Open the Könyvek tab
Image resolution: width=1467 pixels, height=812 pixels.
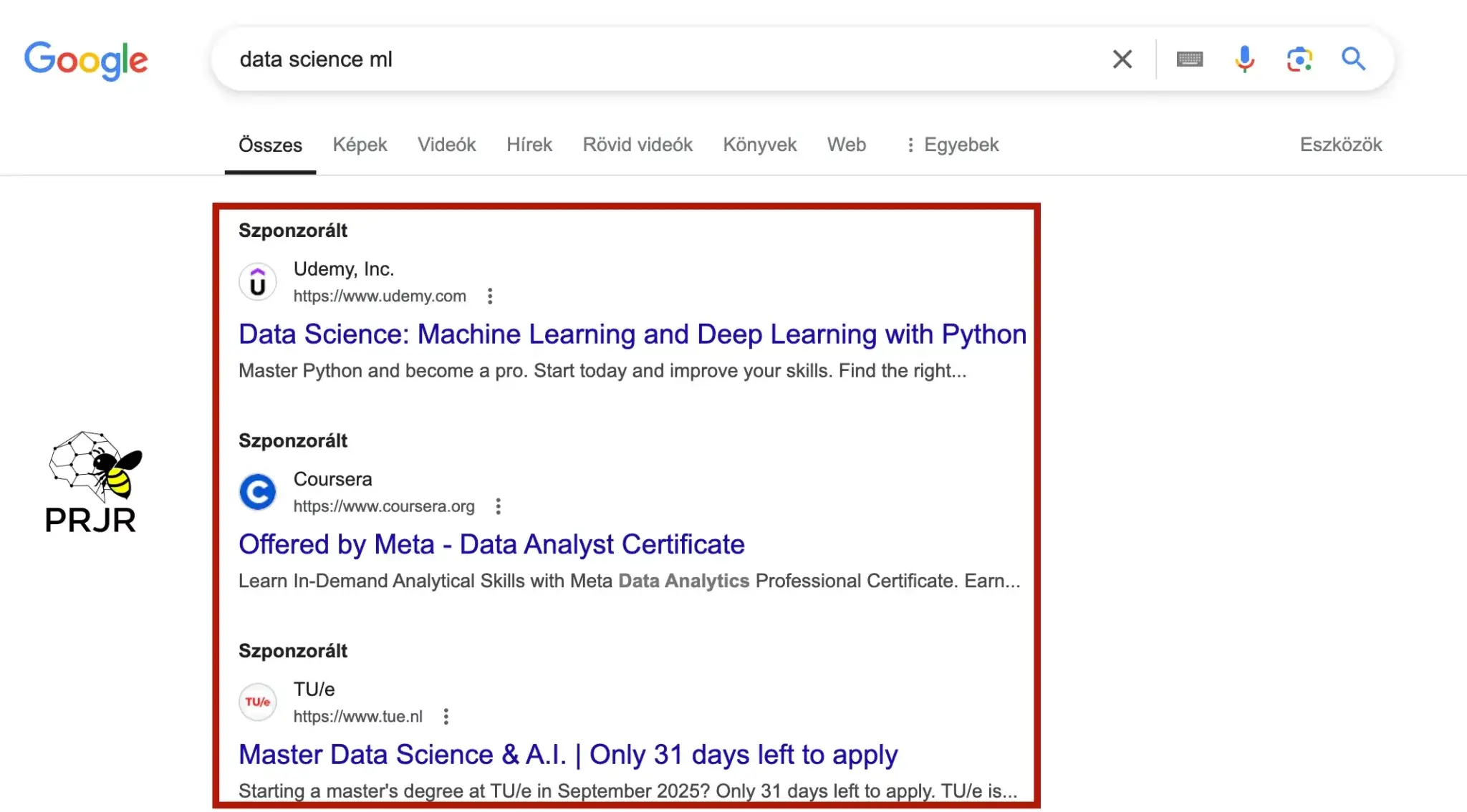760,145
